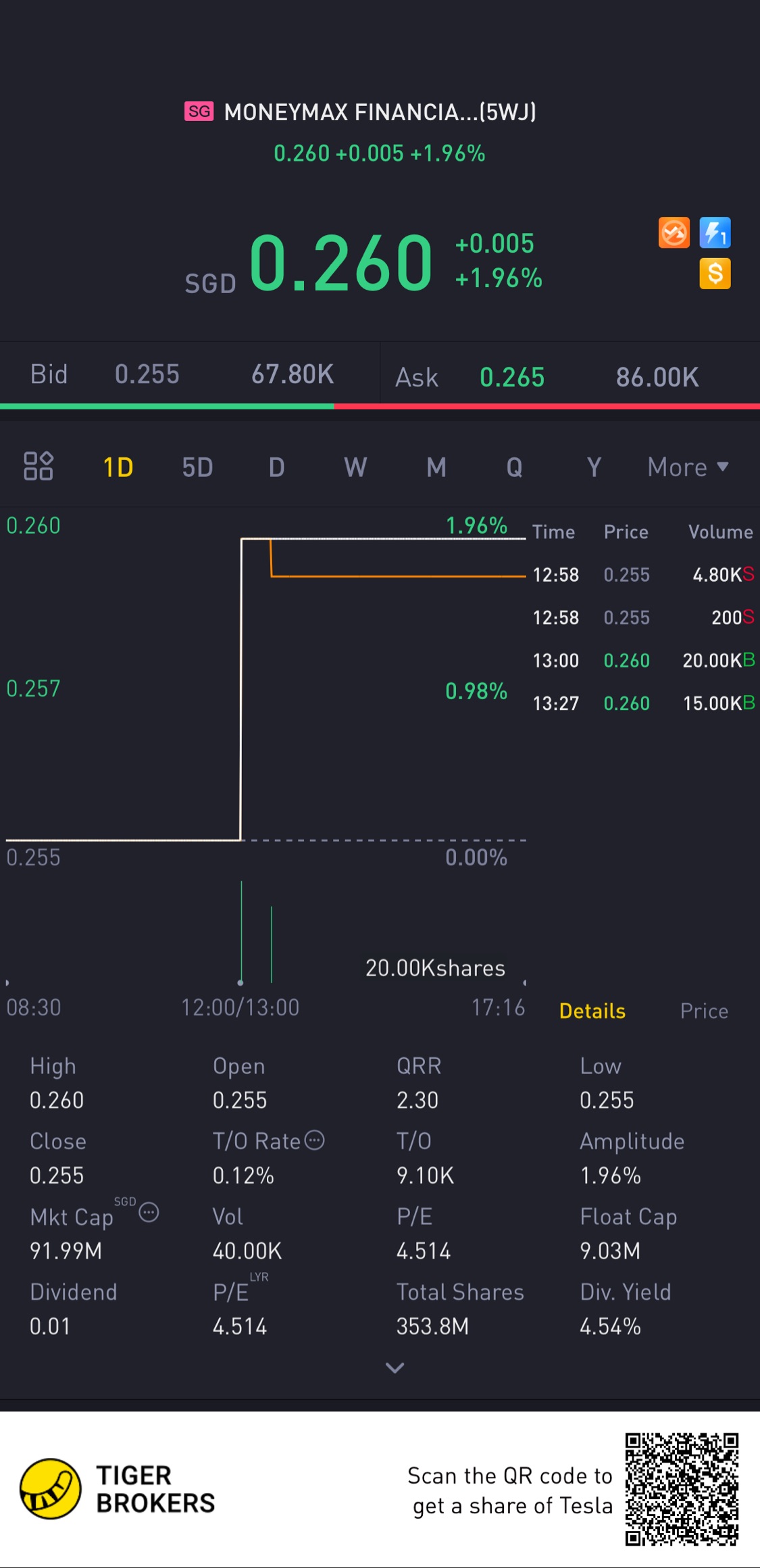
Task: Expand stock details with down chevron
Action: pyautogui.click(x=395, y=1367)
